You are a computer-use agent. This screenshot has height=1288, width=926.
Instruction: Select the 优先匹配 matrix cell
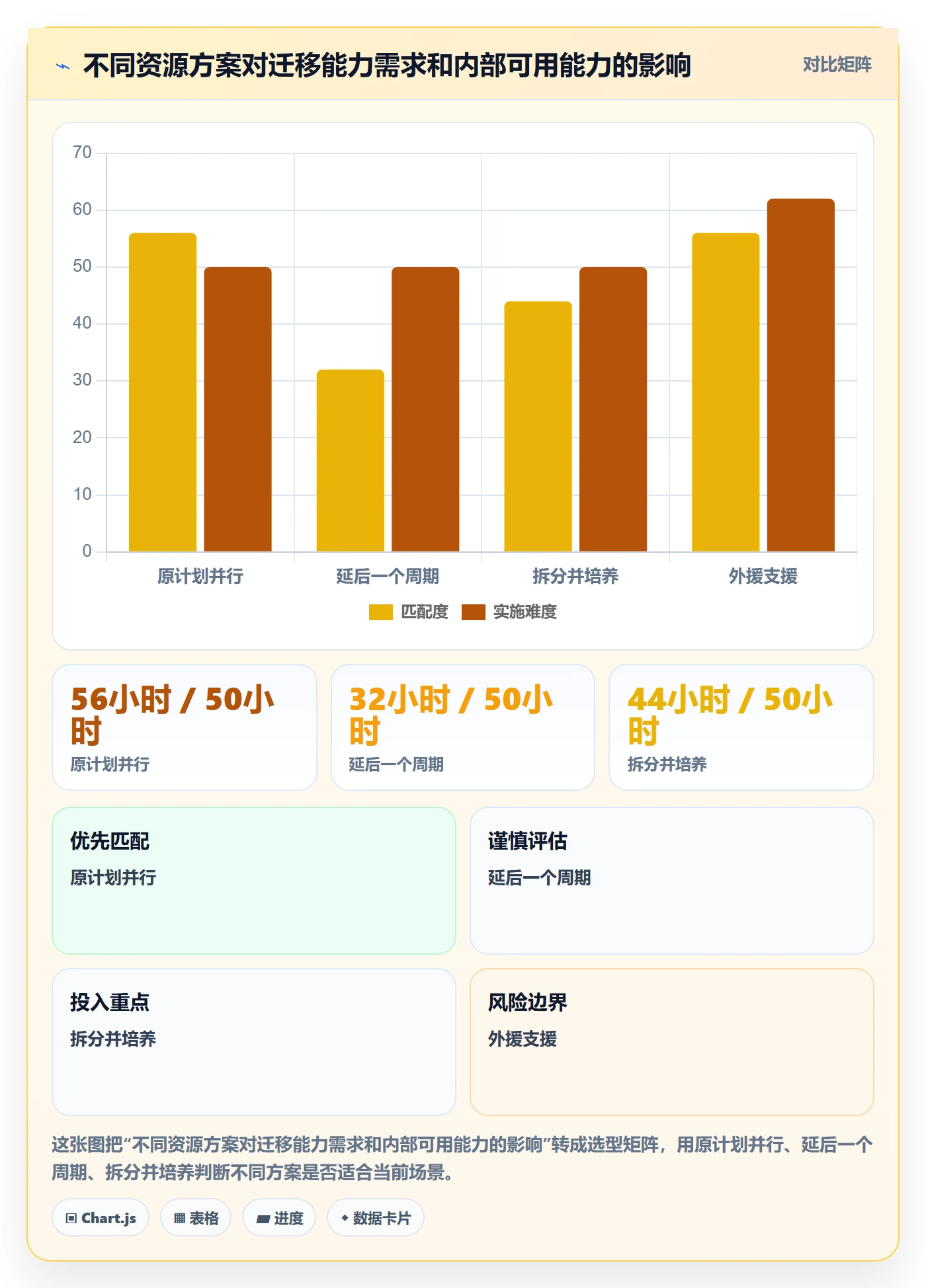click(254, 881)
